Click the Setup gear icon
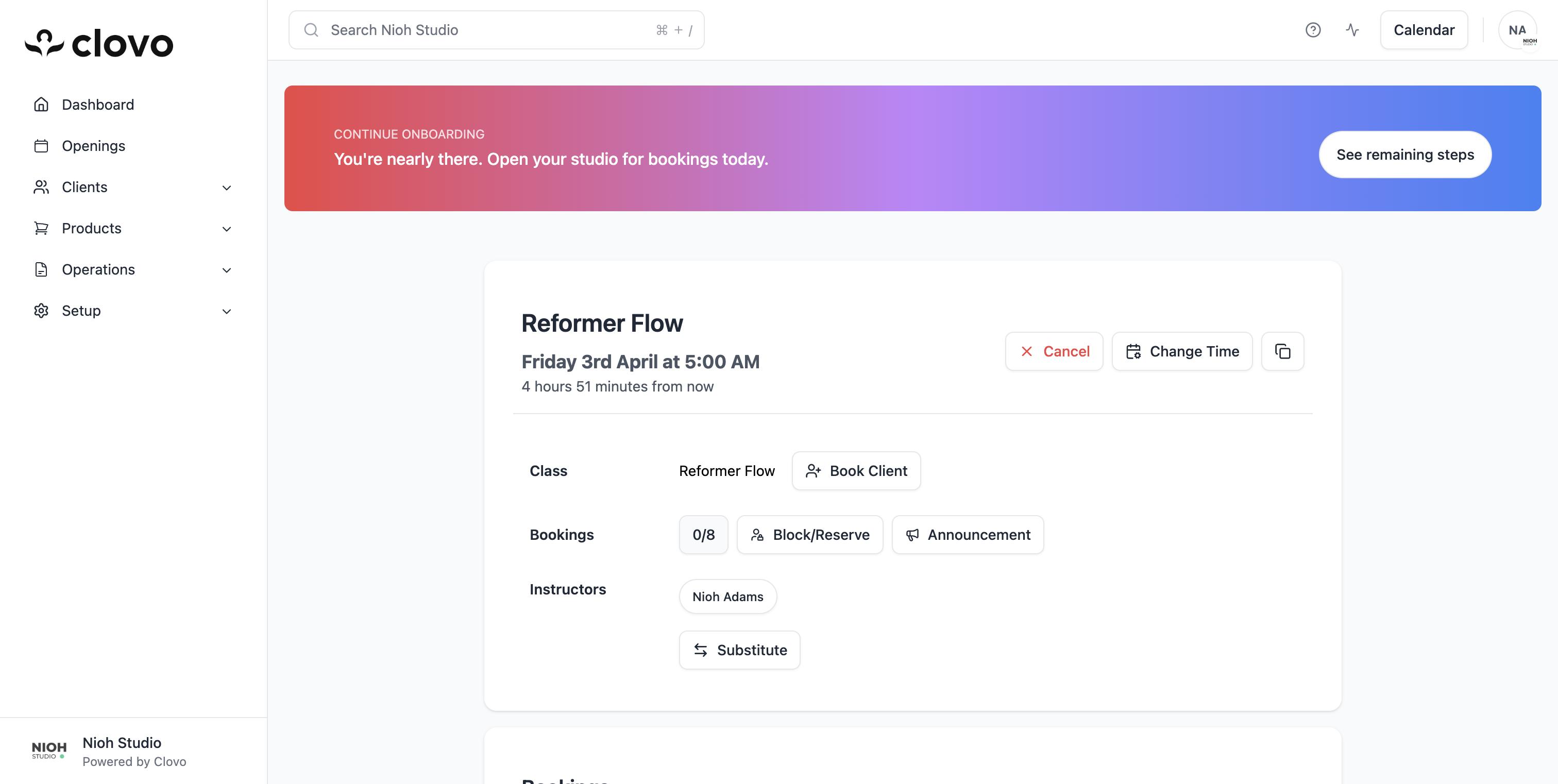Viewport: 1558px width, 784px height. coord(41,310)
